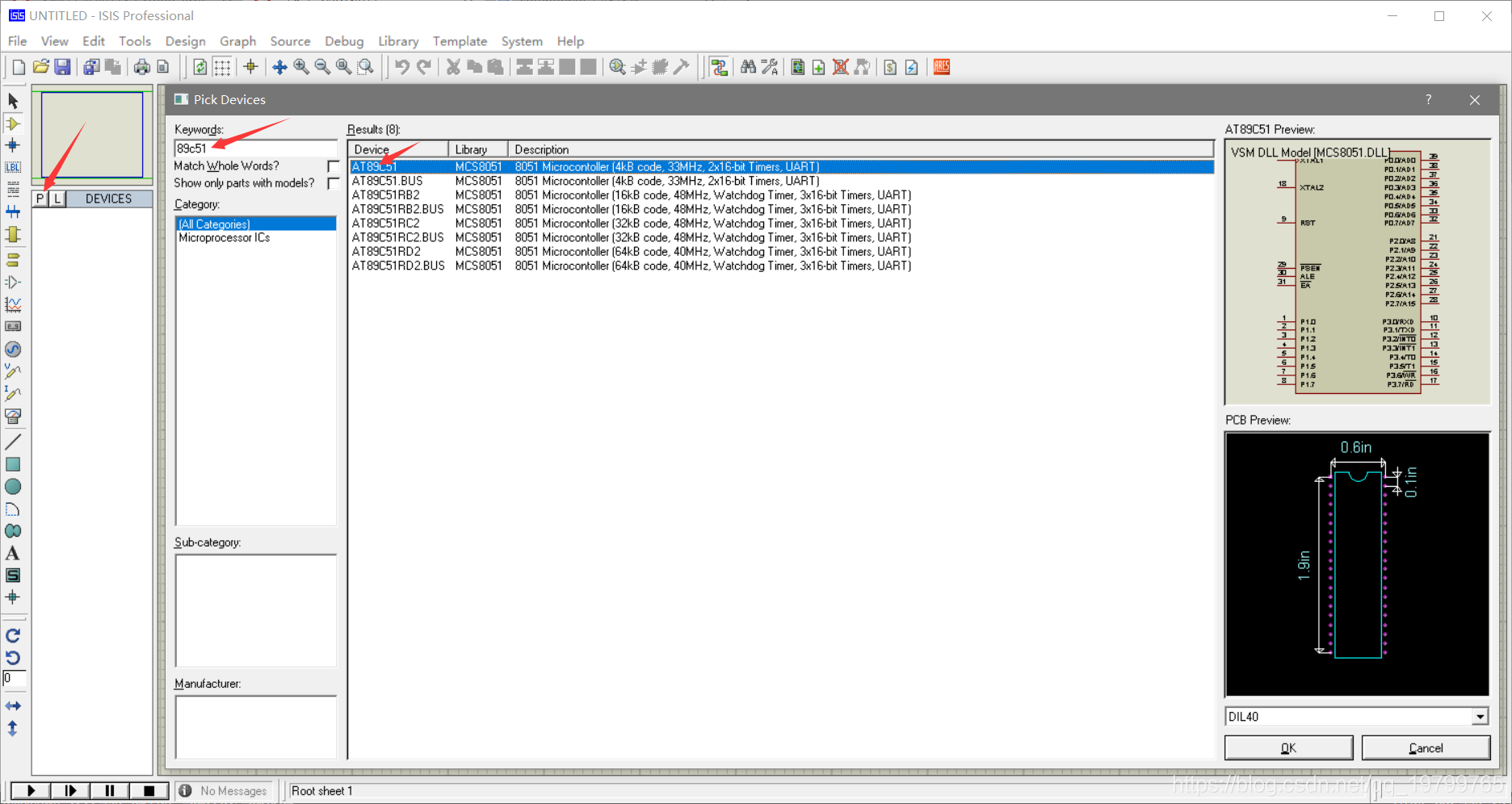Choose the Junction dot tool
Screen dimensions: 1512x804
(13, 145)
